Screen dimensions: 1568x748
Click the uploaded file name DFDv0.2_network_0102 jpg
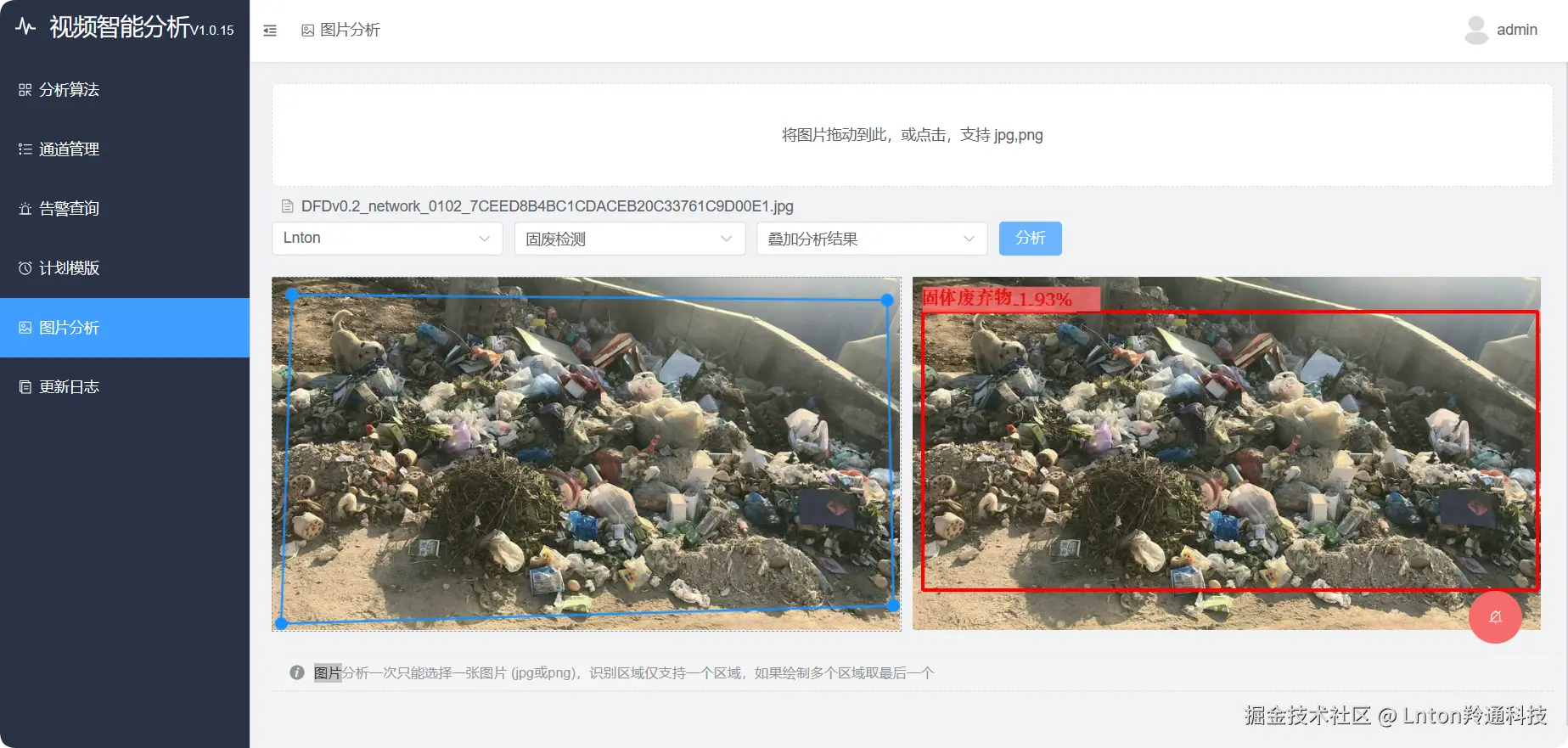548,206
